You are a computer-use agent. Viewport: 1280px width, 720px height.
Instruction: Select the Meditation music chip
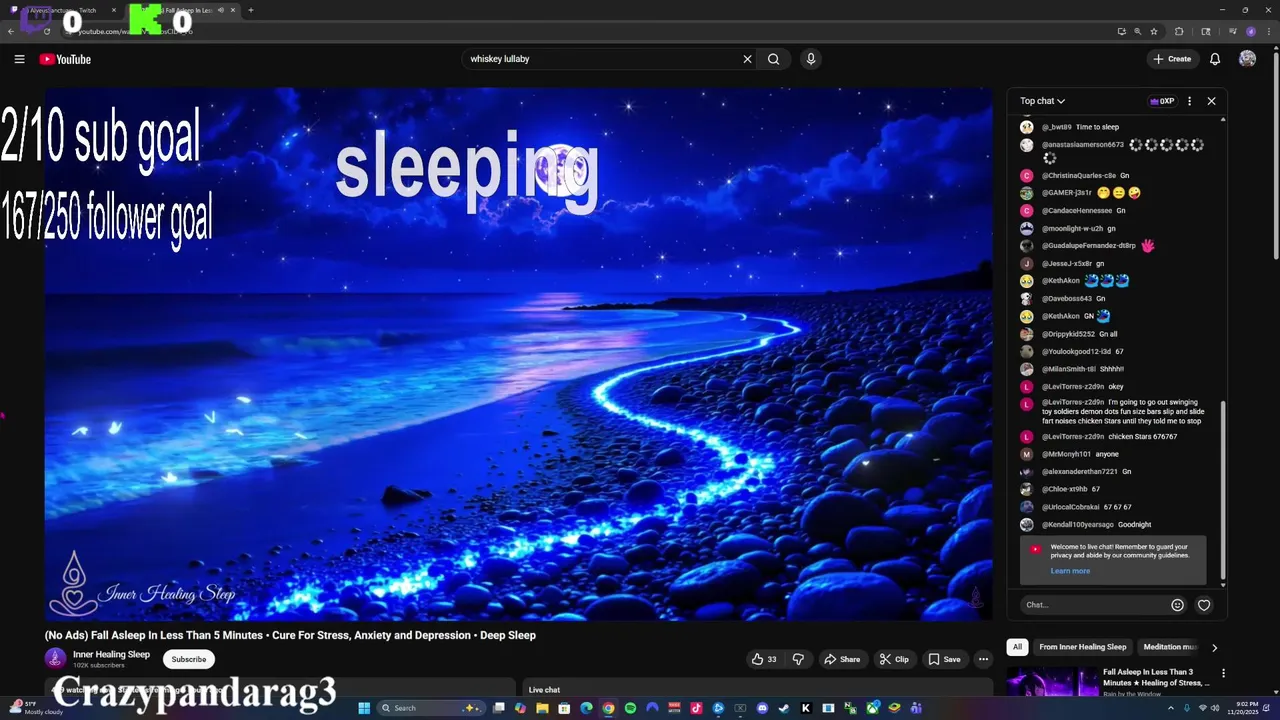(x=1169, y=647)
